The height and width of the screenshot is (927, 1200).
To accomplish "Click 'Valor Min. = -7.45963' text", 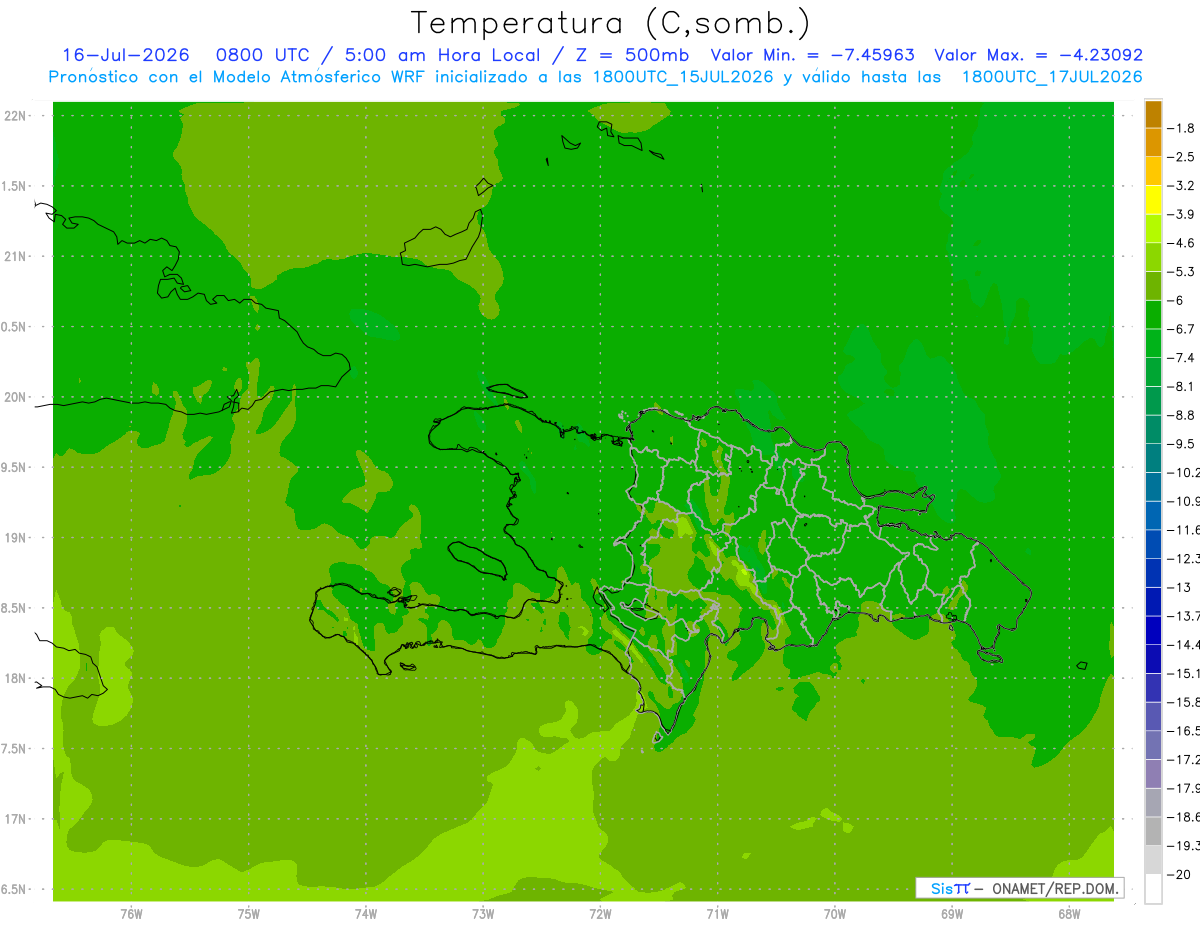I will pyautogui.click(x=812, y=55).
